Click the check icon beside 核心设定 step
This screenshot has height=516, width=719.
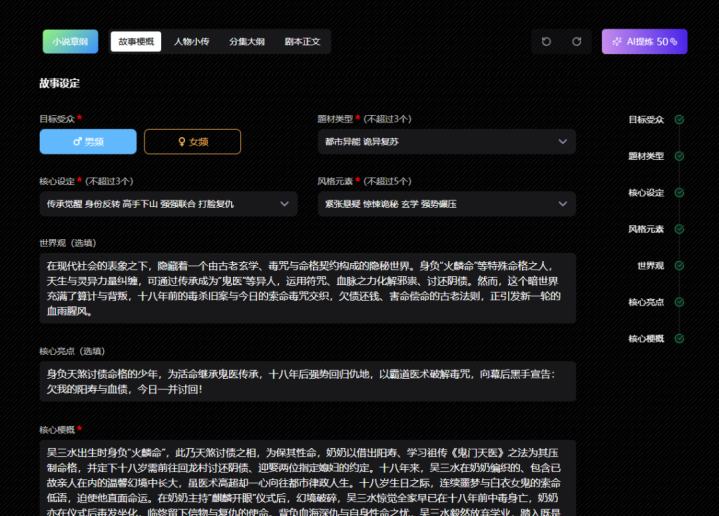point(680,192)
